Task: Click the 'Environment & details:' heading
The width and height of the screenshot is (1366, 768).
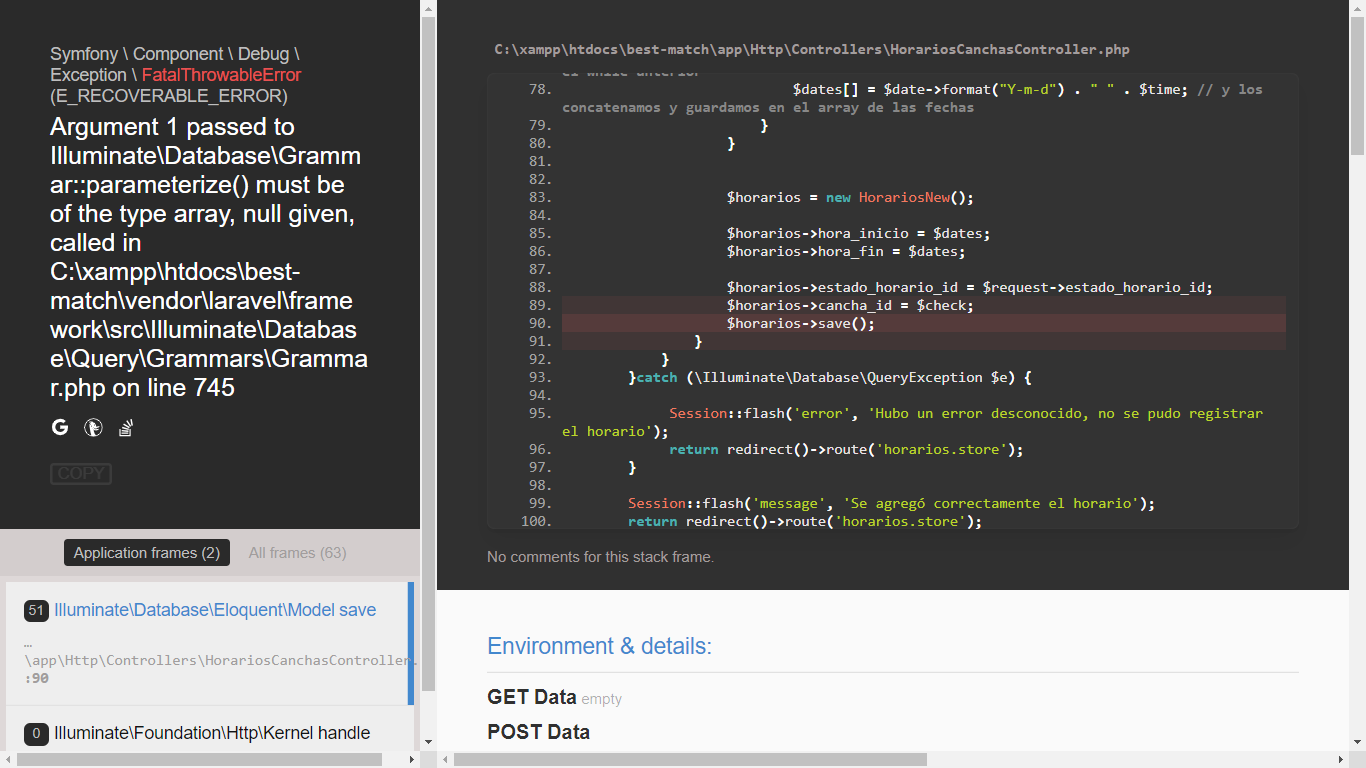Action: (x=599, y=646)
